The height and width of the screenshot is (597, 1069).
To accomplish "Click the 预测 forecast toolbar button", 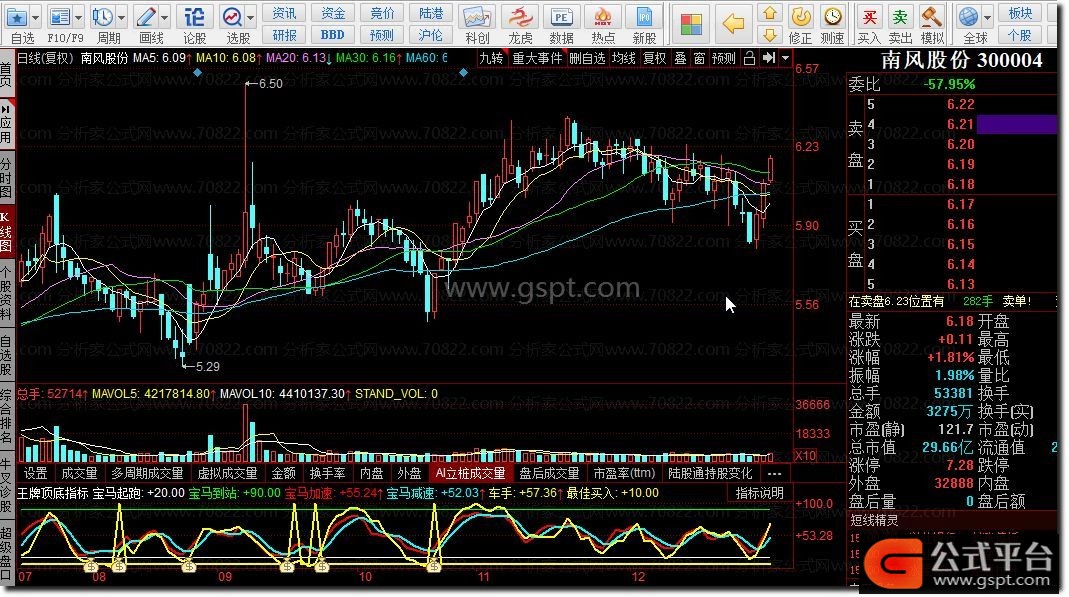I will (x=382, y=34).
